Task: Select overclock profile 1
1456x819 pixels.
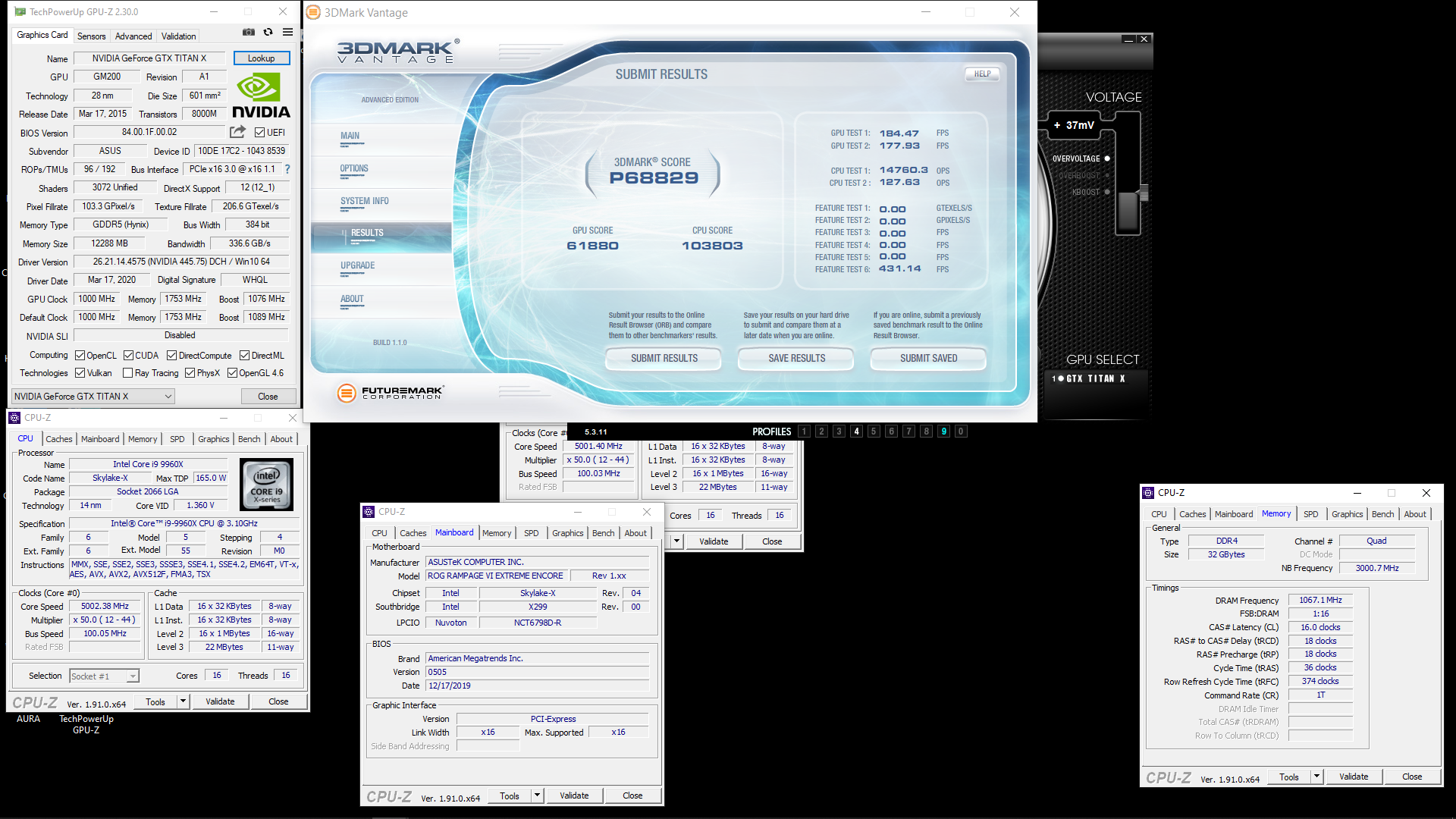Action: 804,431
